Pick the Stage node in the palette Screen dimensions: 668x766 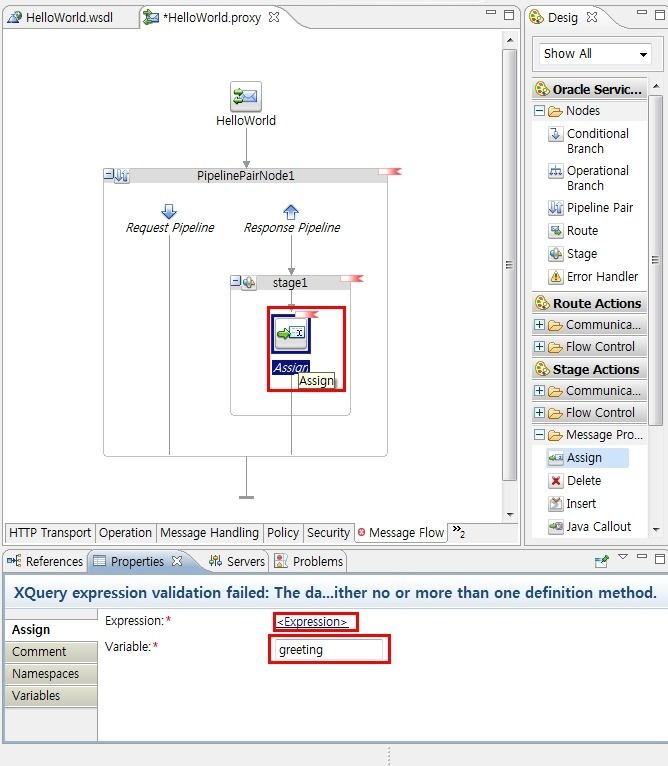(572, 254)
